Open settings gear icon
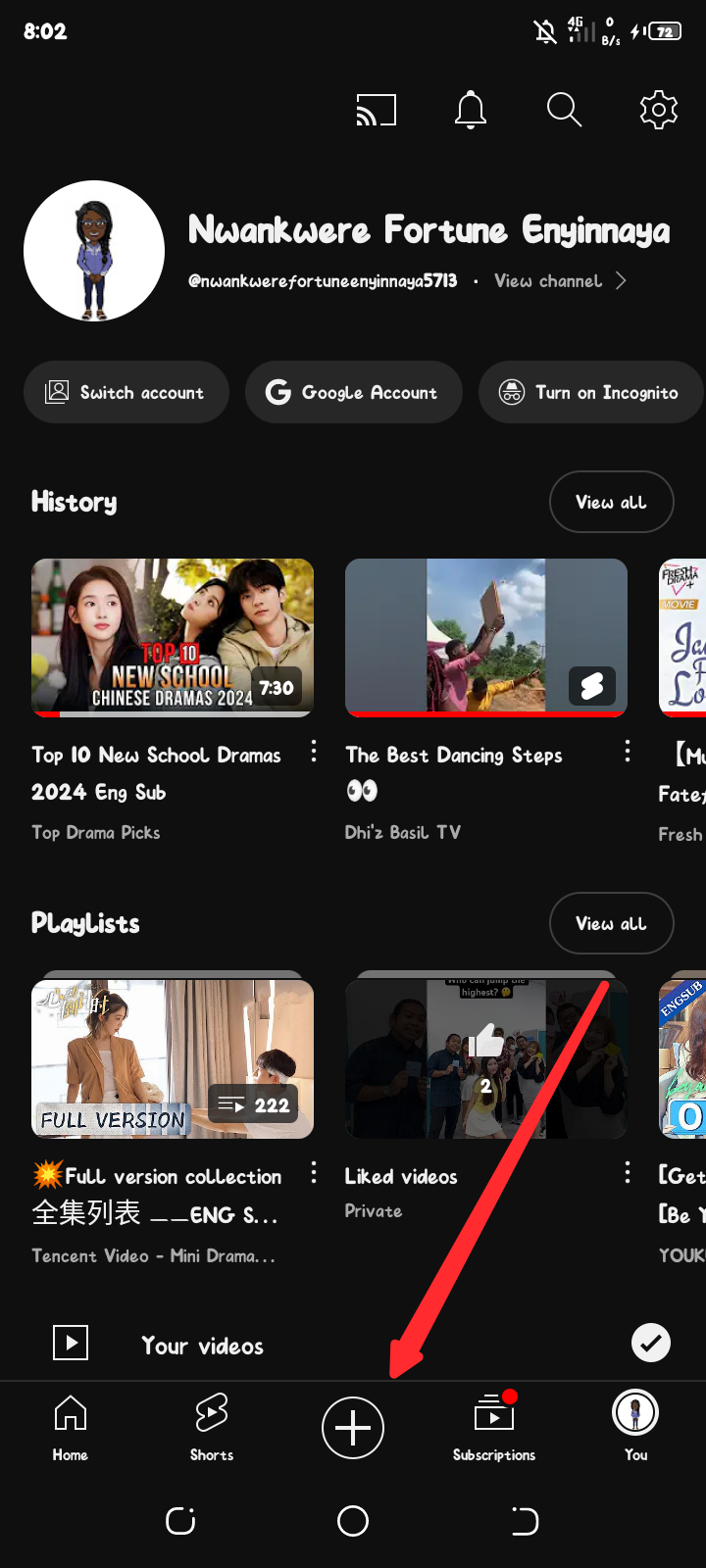 pos(659,110)
